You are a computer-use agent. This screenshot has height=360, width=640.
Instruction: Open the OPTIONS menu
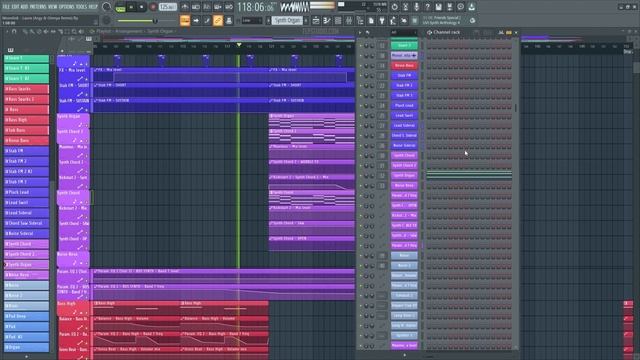(67, 7)
